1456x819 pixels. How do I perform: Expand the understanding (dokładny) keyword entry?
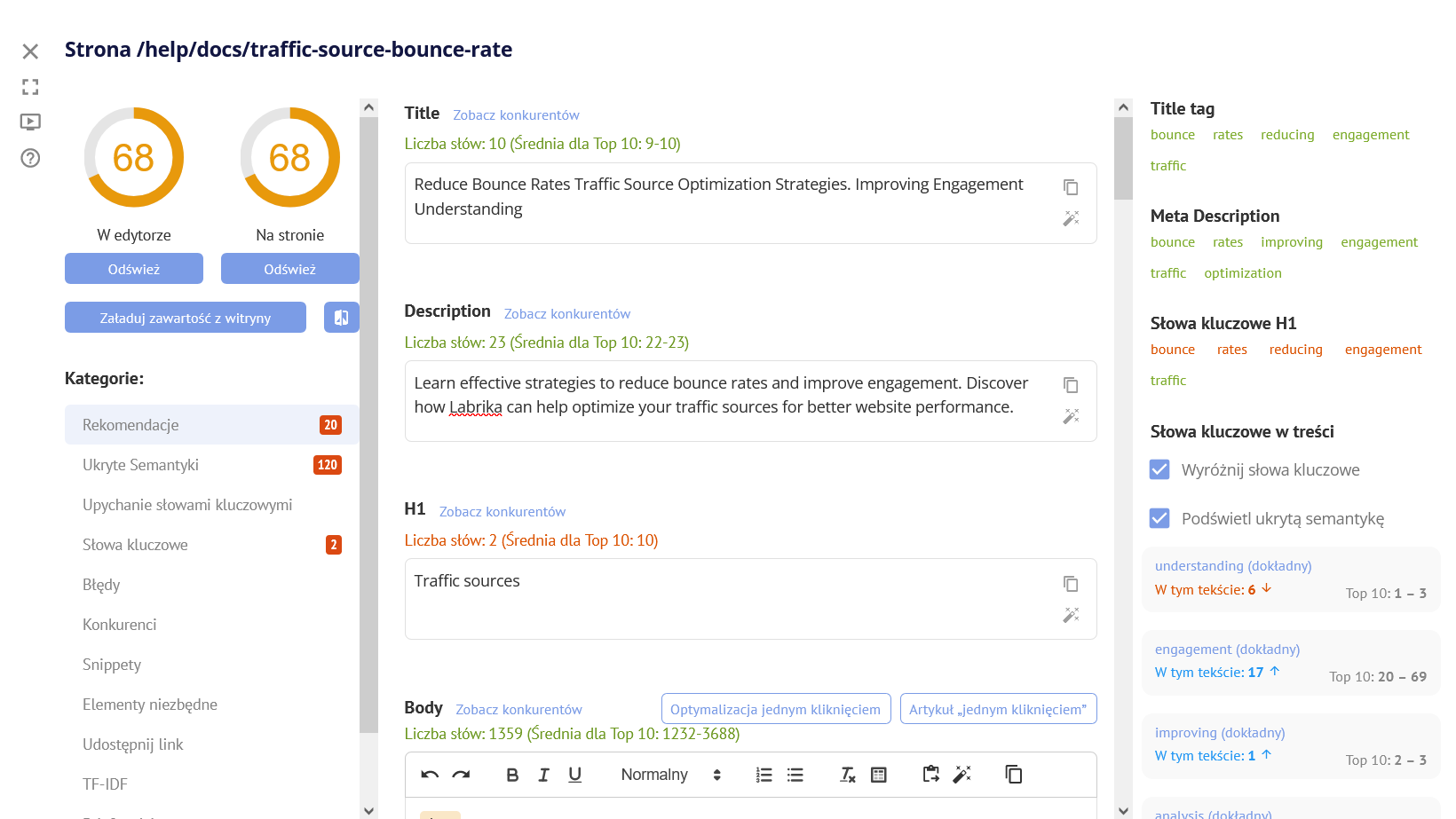click(1233, 565)
